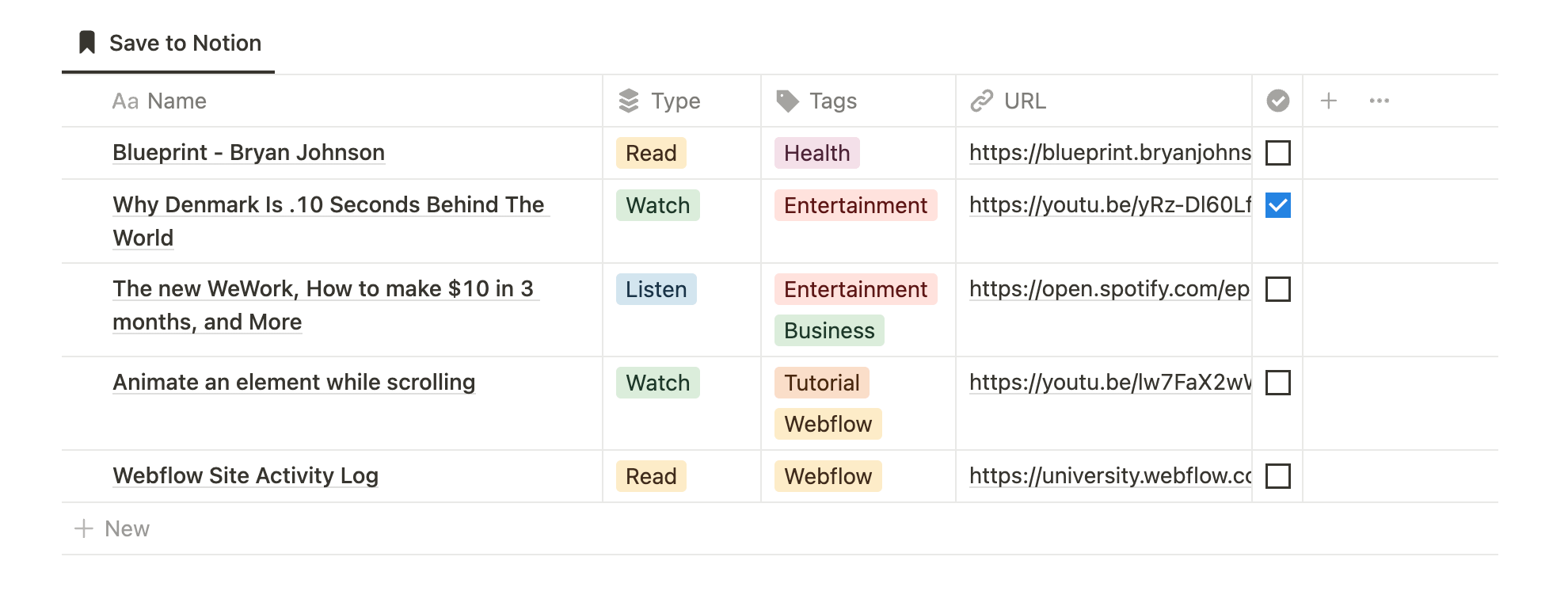Click the Health tag
The height and width of the screenshot is (591, 1568).
[x=817, y=153]
